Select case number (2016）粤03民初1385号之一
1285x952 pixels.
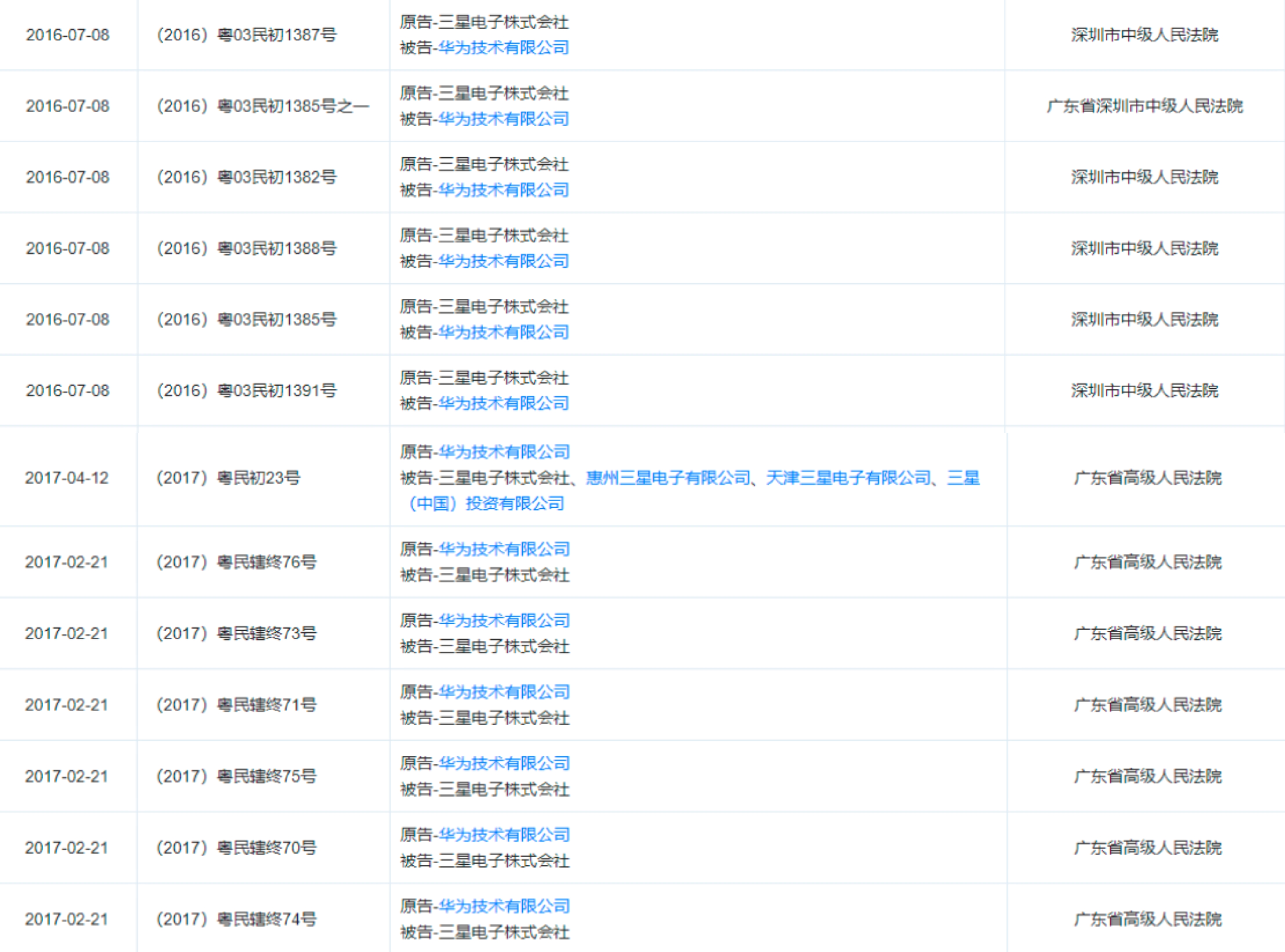(263, 107)
